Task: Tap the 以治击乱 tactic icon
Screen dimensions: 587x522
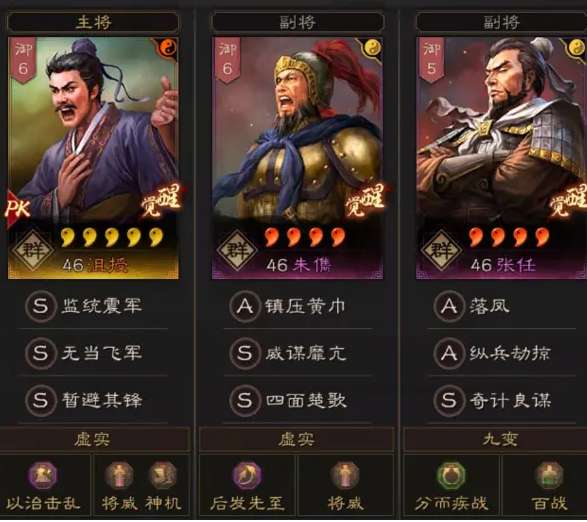Action: (x=43, y=475)
